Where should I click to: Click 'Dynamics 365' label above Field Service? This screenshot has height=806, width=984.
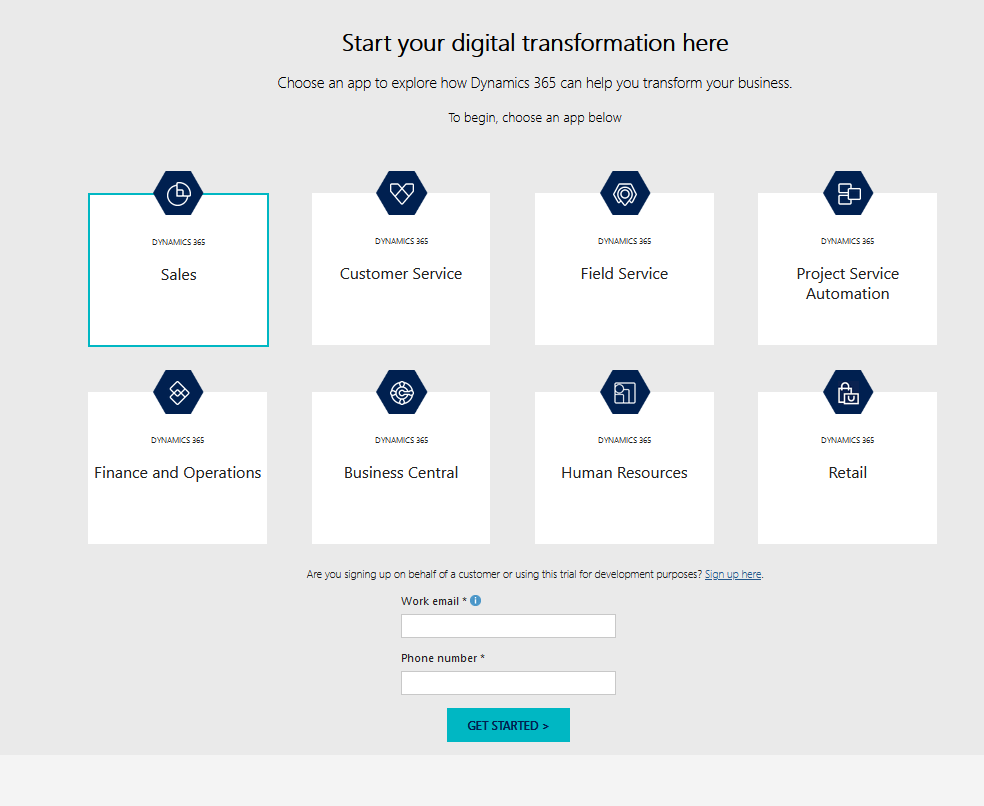click(x=624, y=241)
